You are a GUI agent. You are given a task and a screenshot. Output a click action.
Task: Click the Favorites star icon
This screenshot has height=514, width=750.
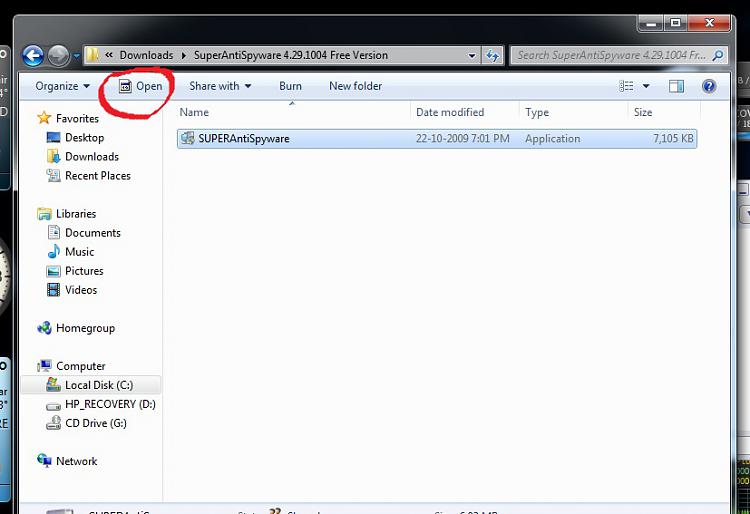click(44, 118)
